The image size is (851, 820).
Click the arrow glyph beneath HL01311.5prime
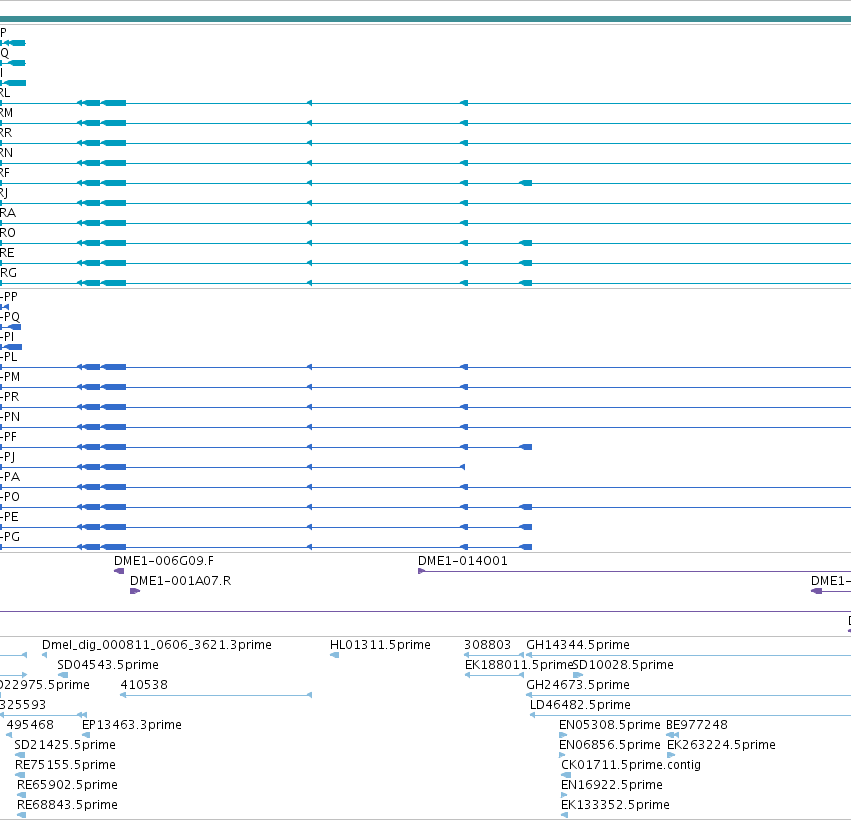(x=334, y=655)
